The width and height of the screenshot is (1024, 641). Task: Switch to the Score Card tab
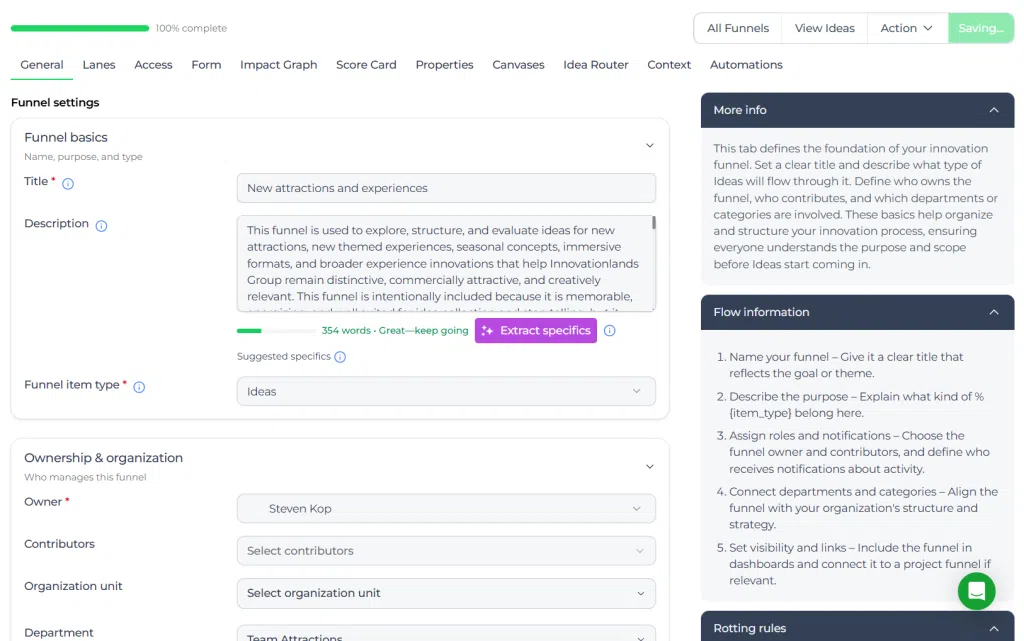coord(366,65)
